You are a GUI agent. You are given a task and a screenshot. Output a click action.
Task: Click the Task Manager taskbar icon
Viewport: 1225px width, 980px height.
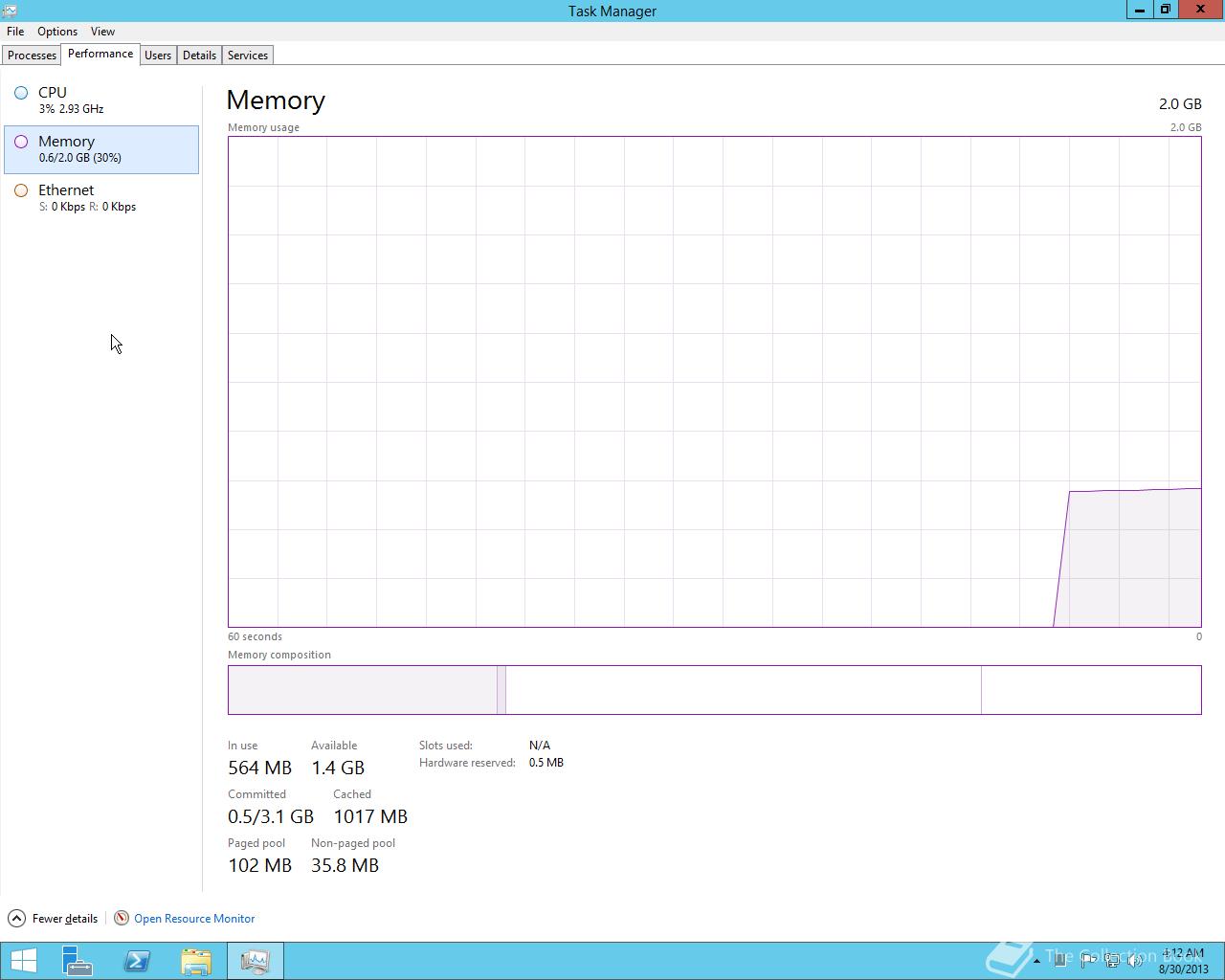[x=256, y=961]
